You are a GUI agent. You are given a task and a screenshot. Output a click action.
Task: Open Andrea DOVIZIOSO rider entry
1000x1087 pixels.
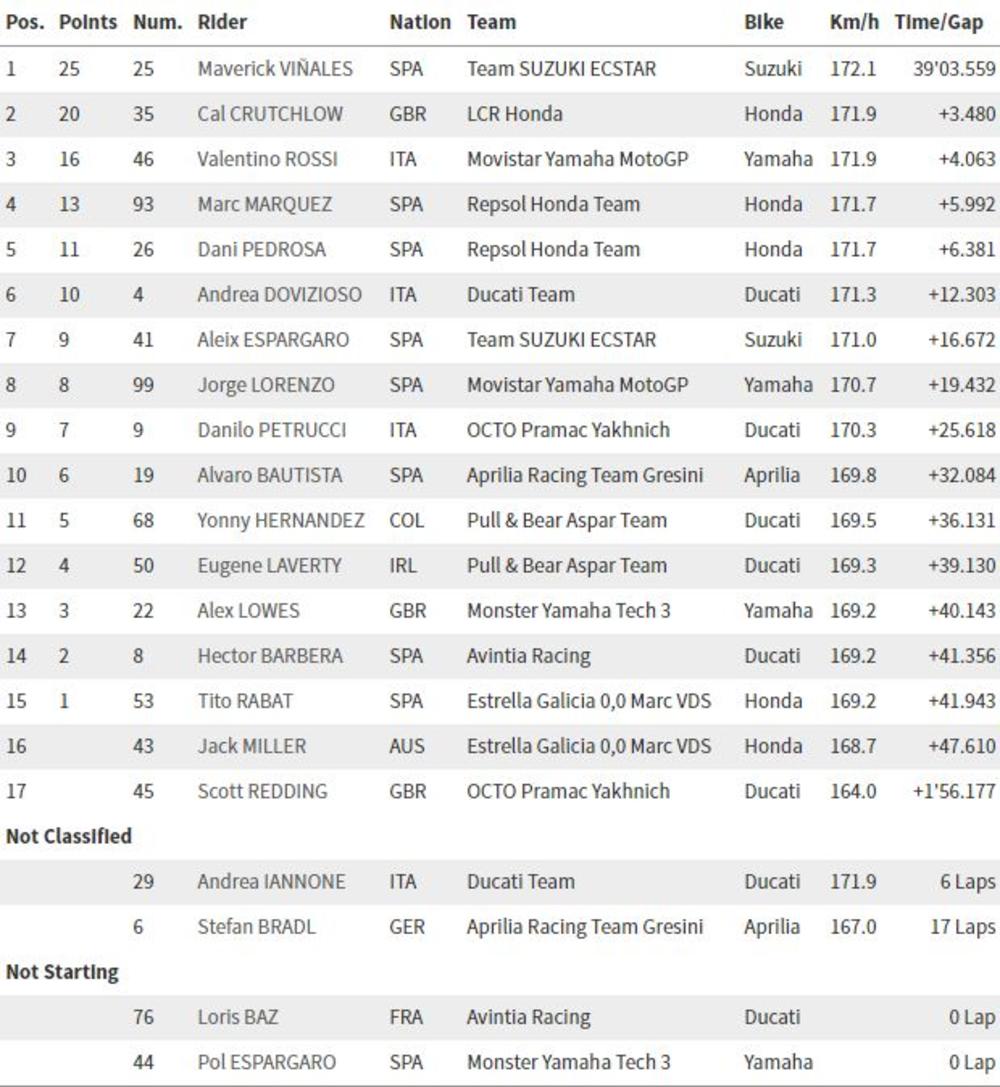280,295
